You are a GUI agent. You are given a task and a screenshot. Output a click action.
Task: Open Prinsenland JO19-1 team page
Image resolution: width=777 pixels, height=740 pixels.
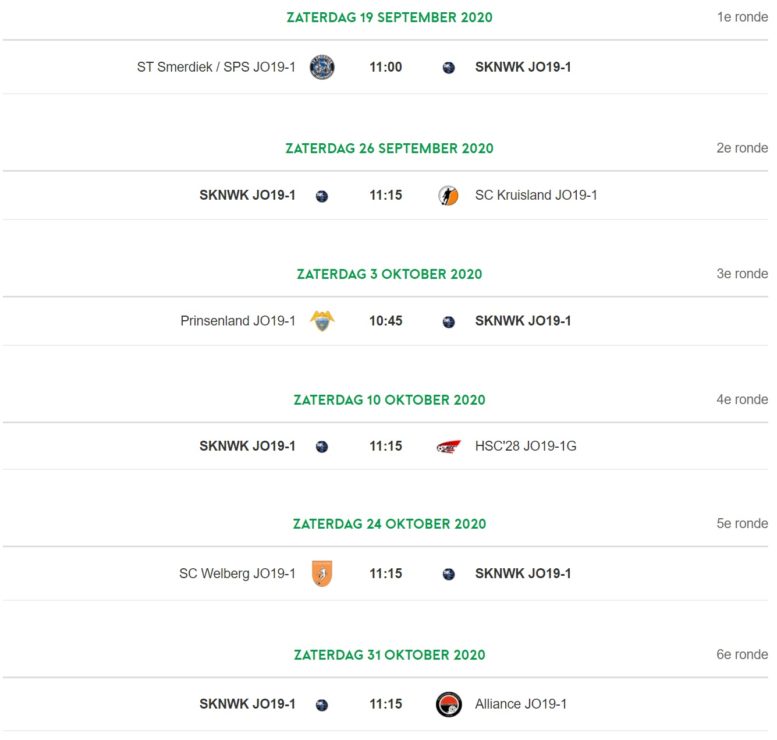(238, 321)
